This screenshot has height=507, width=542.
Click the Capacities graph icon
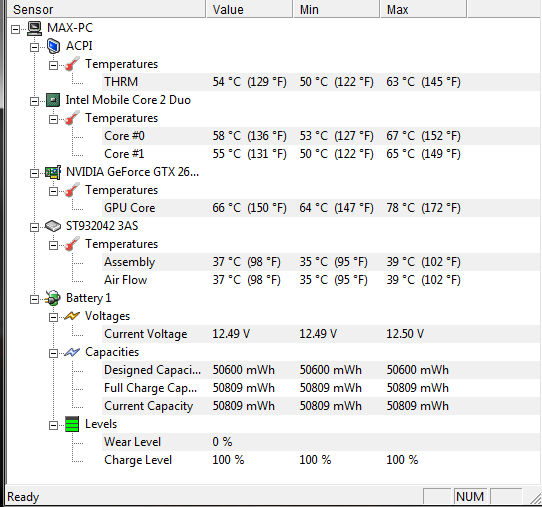click(x=72, y=352)
